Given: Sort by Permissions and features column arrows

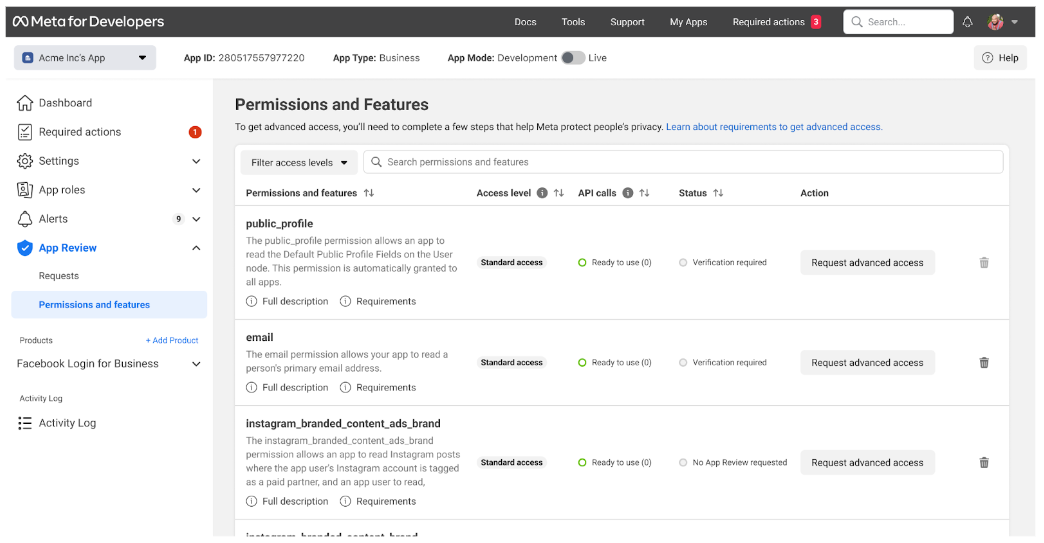Looking at the screenshot, I should (369, 193).
